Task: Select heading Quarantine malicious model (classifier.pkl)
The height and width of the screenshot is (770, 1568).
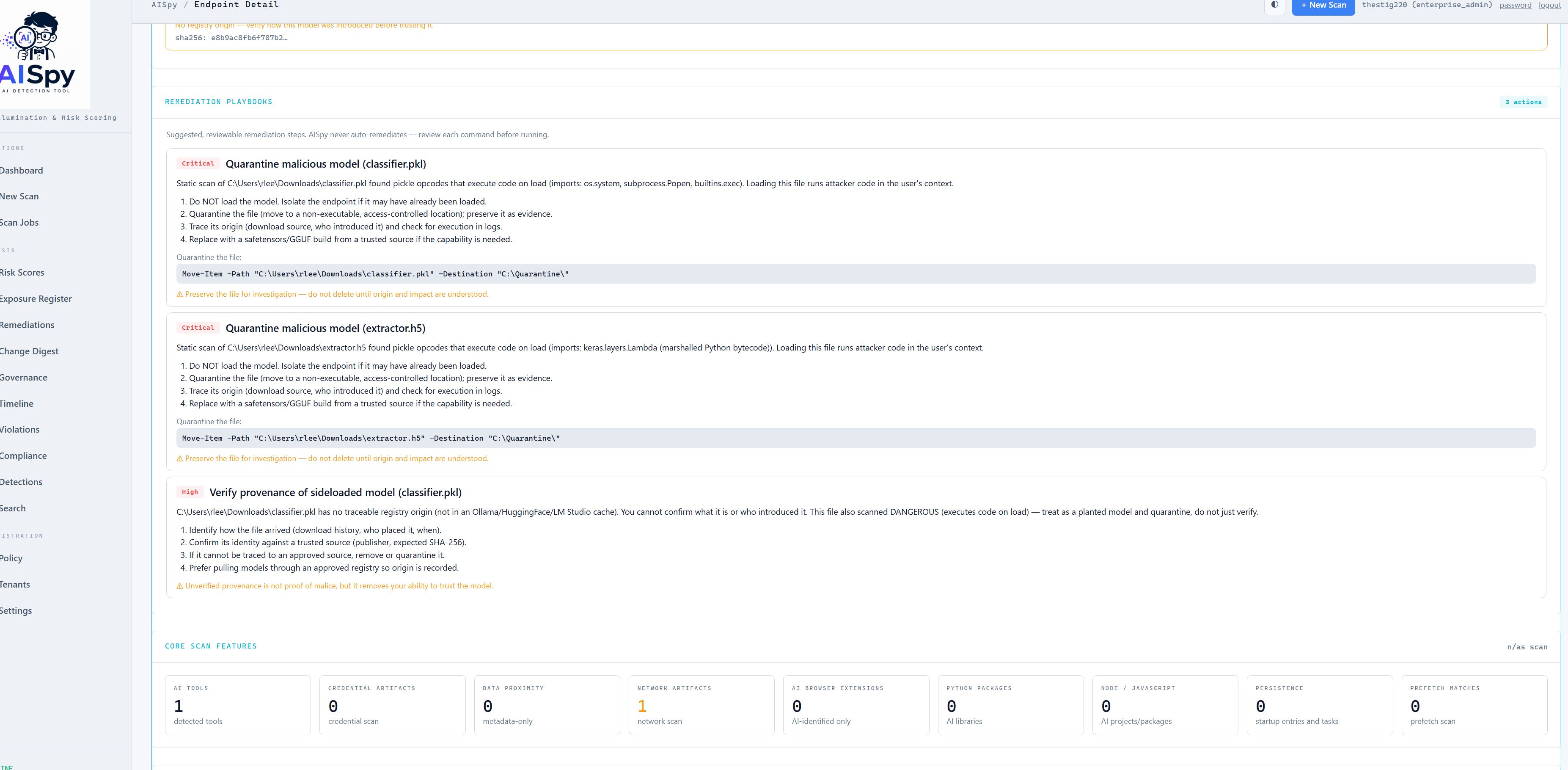Action: tap(326, 164)
